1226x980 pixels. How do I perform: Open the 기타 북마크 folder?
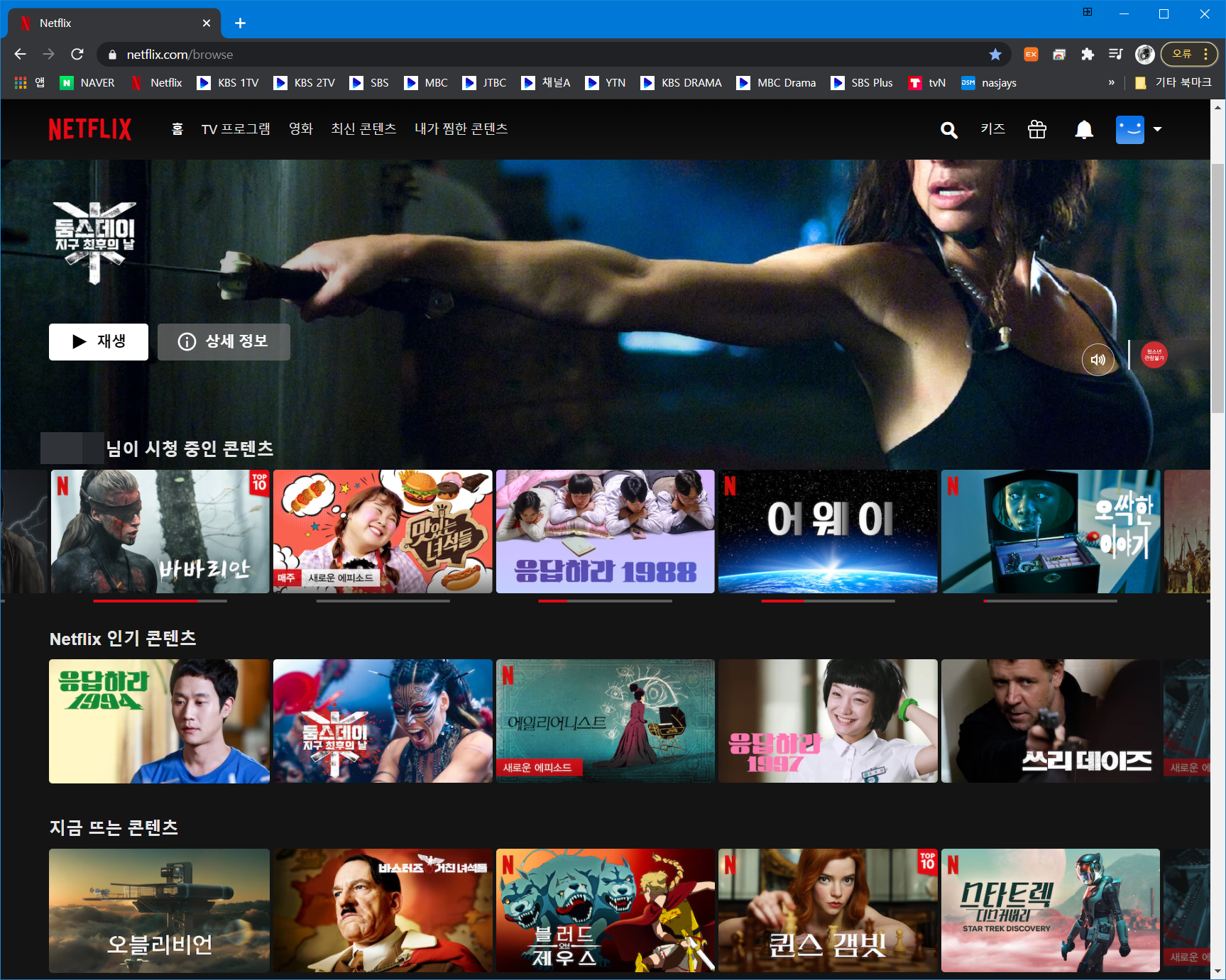1173,83
